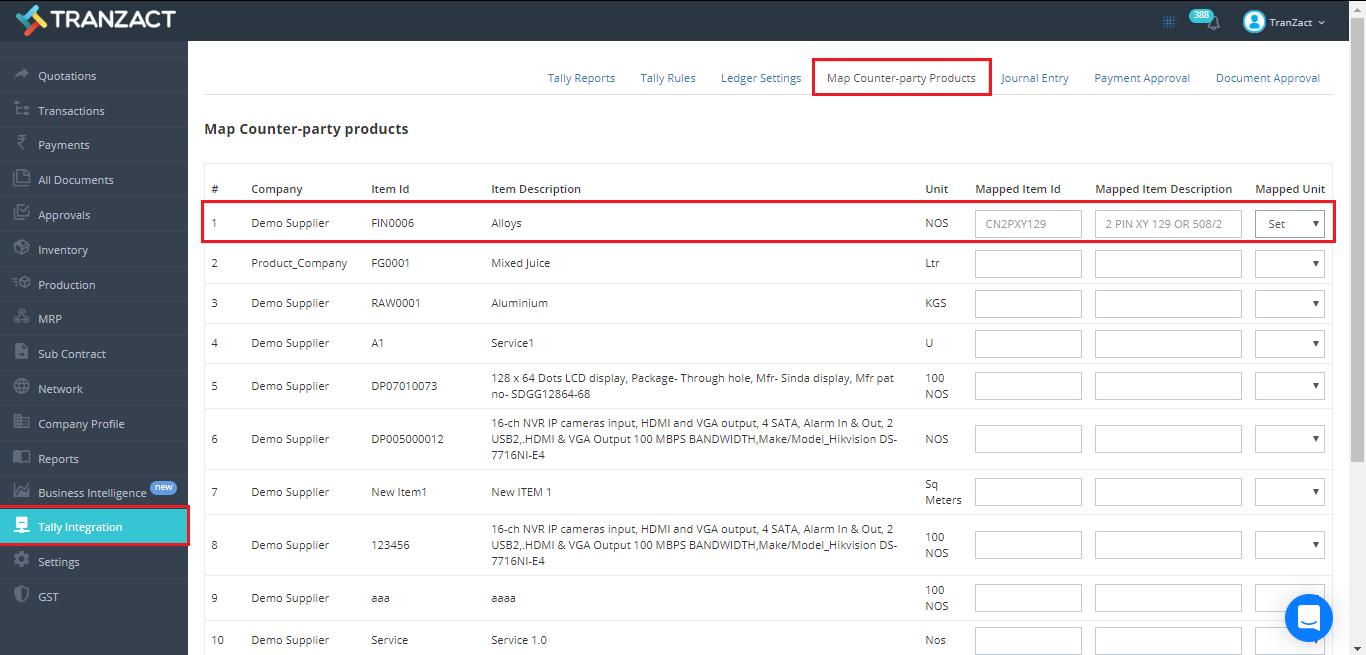Image resolution: width=1366 pixels, height=655 pixels.
Task: Open Mapped Unit dropdown for Alloys row
Action: (x=1290, y=224)
